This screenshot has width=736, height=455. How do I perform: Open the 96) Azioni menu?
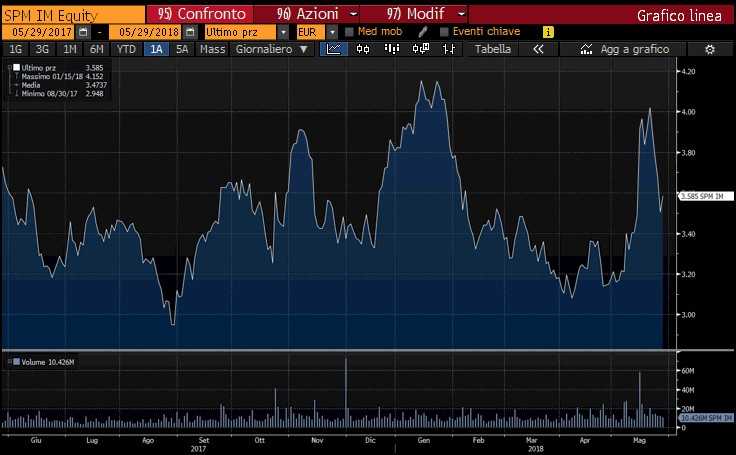click(307, 15)
